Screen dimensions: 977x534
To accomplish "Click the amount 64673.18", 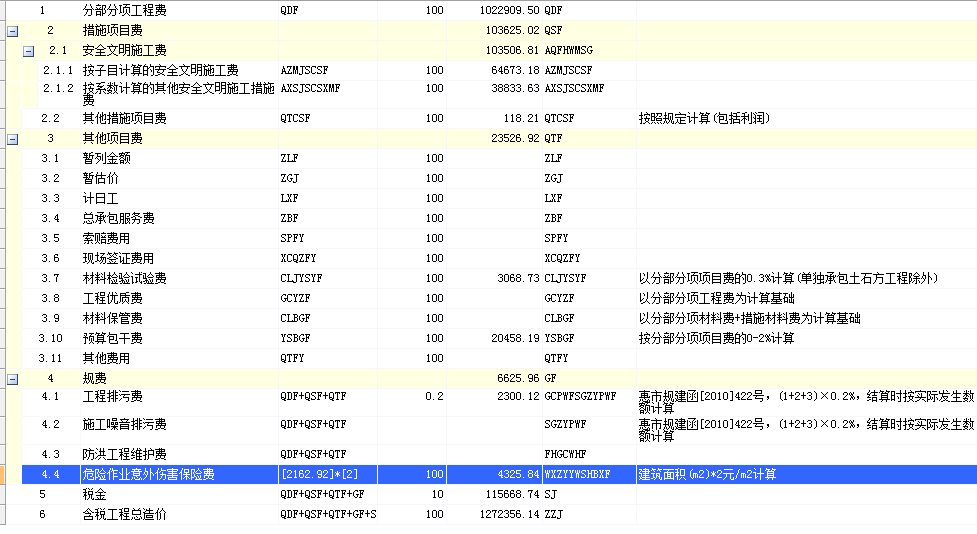I will pos(515,70).
